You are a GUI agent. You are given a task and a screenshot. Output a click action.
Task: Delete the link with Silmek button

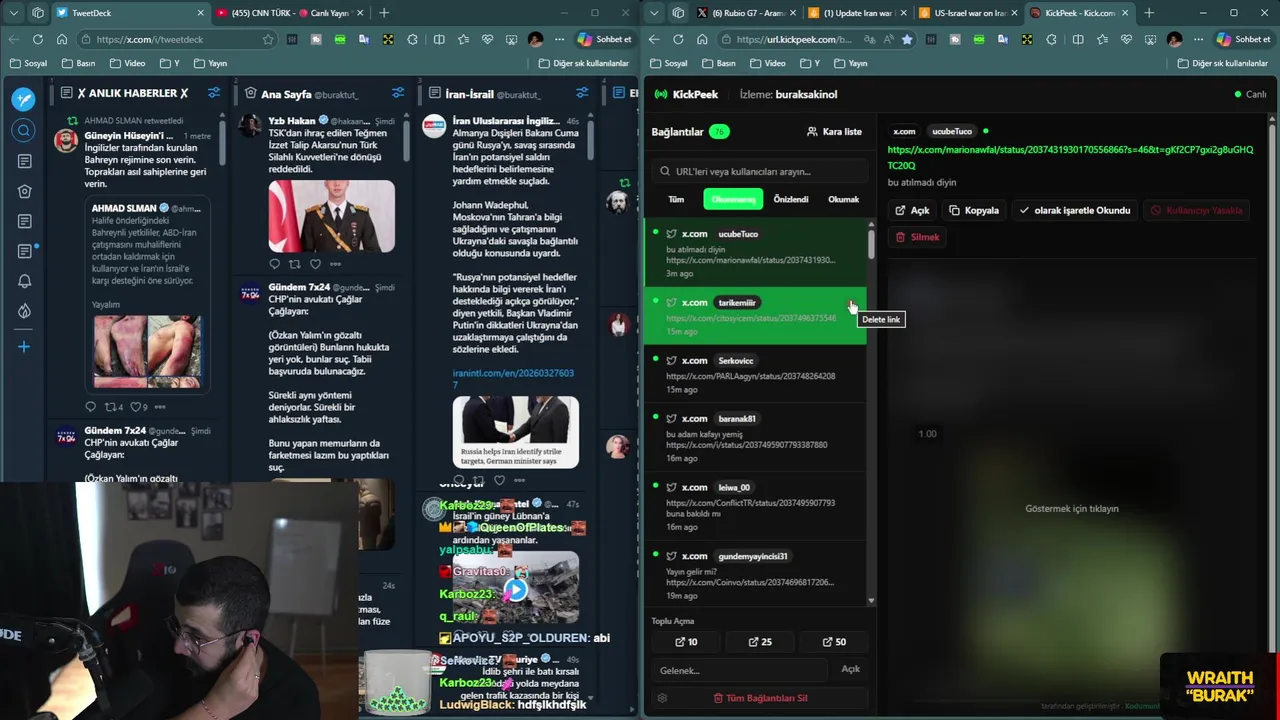click(917, 237)
